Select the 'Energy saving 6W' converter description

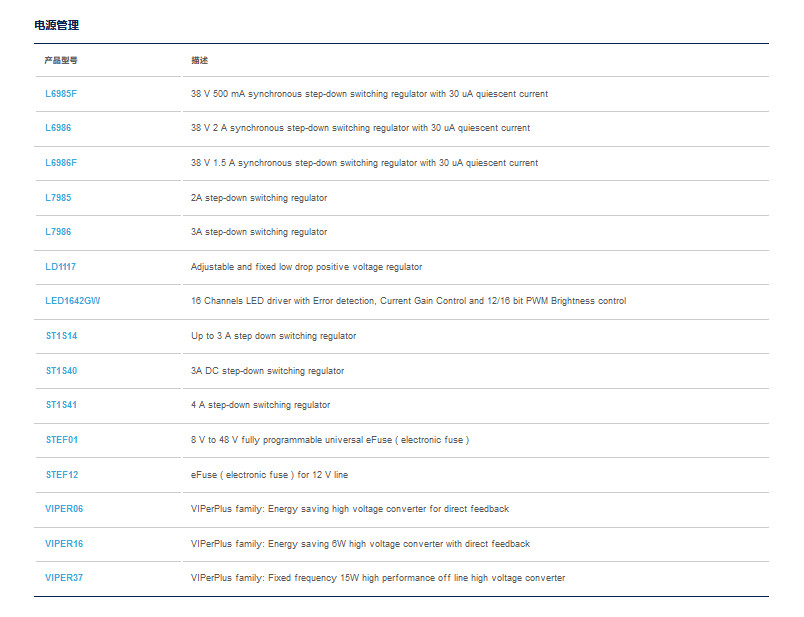(360, 544)
